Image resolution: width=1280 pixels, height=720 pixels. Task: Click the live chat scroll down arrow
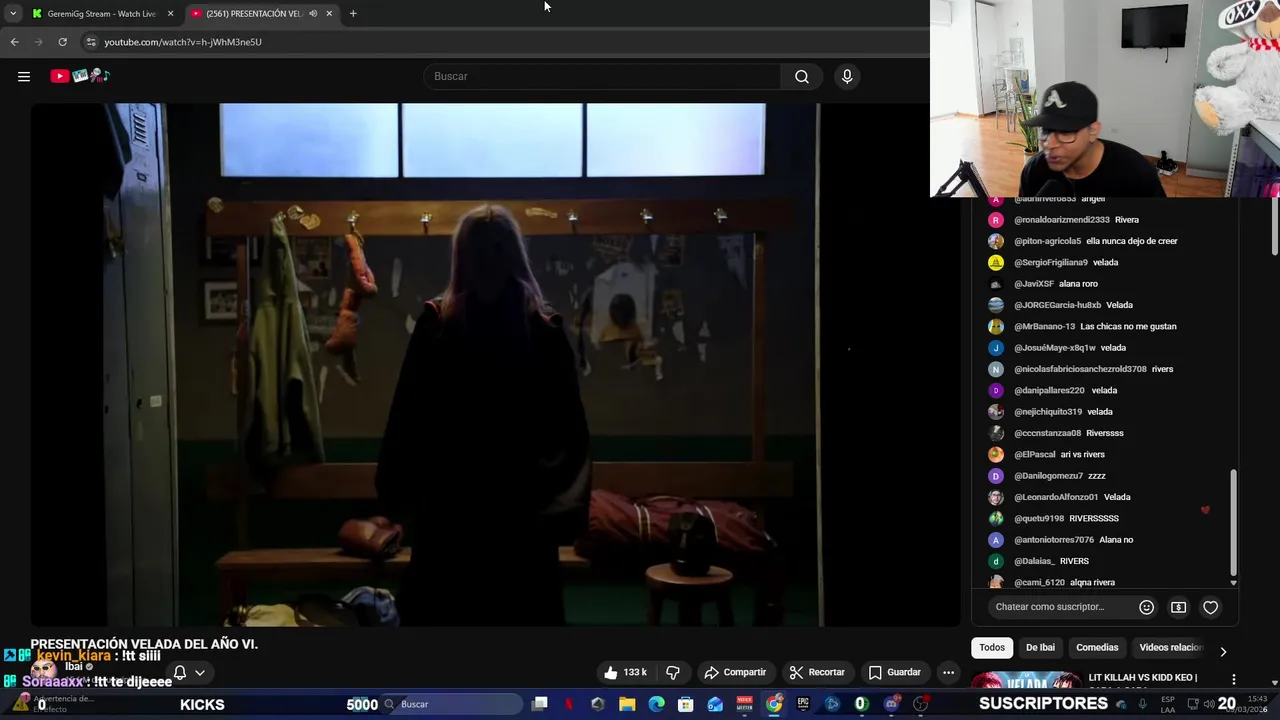click(1233, 582)
